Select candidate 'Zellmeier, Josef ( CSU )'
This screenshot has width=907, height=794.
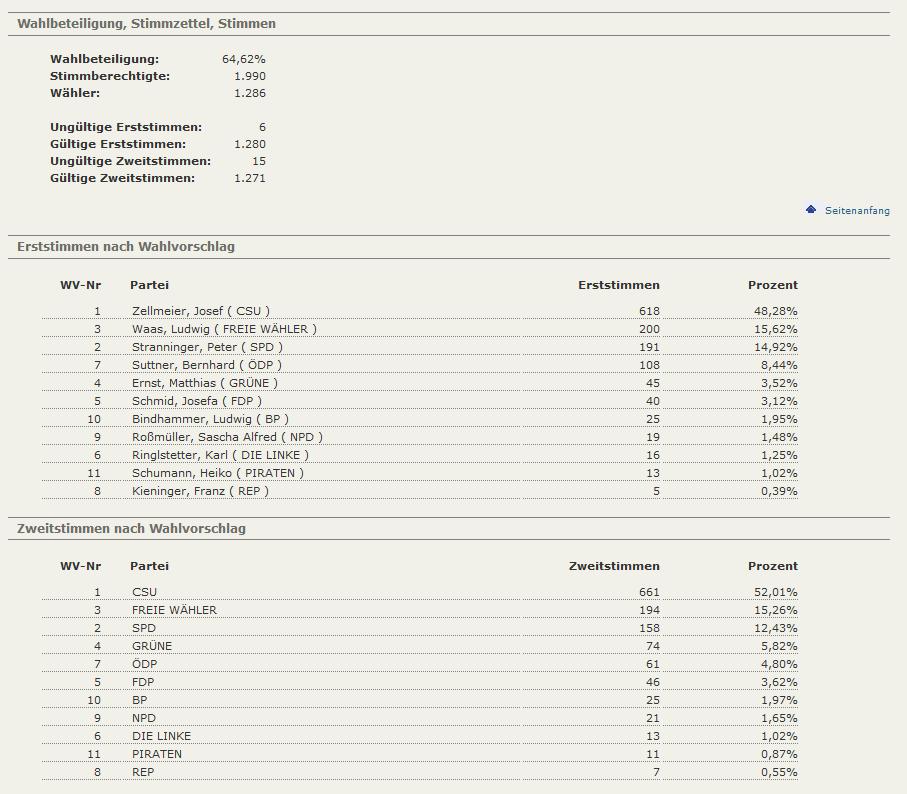pos(201,311)
